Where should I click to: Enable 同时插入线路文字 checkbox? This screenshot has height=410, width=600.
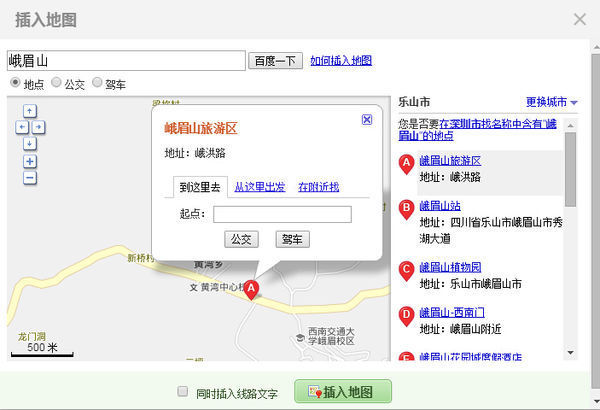(x=182, y=392)
